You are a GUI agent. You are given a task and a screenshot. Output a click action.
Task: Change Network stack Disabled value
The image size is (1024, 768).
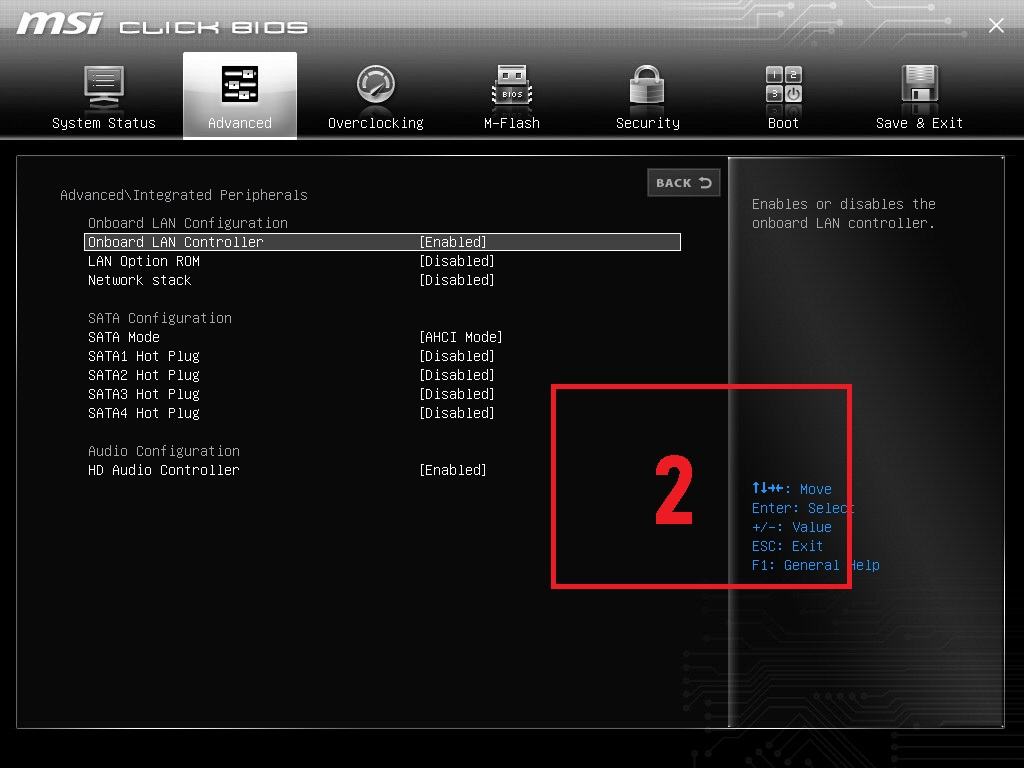click(x=456, y=280)
